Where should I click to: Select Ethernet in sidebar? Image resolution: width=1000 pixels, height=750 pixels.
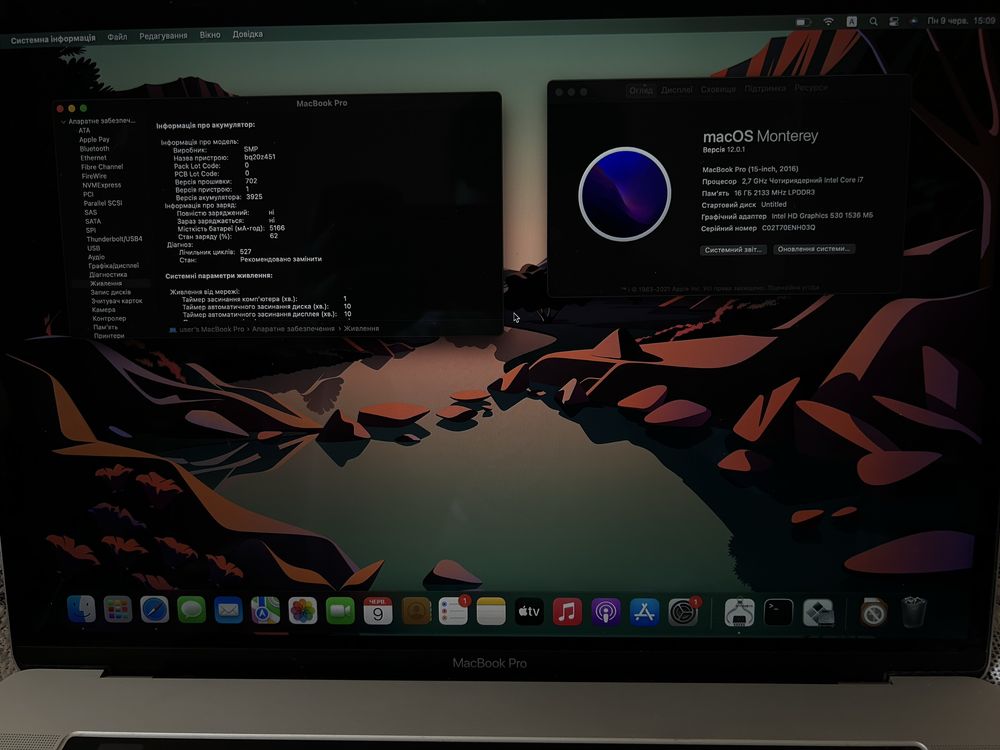[93, 158]
